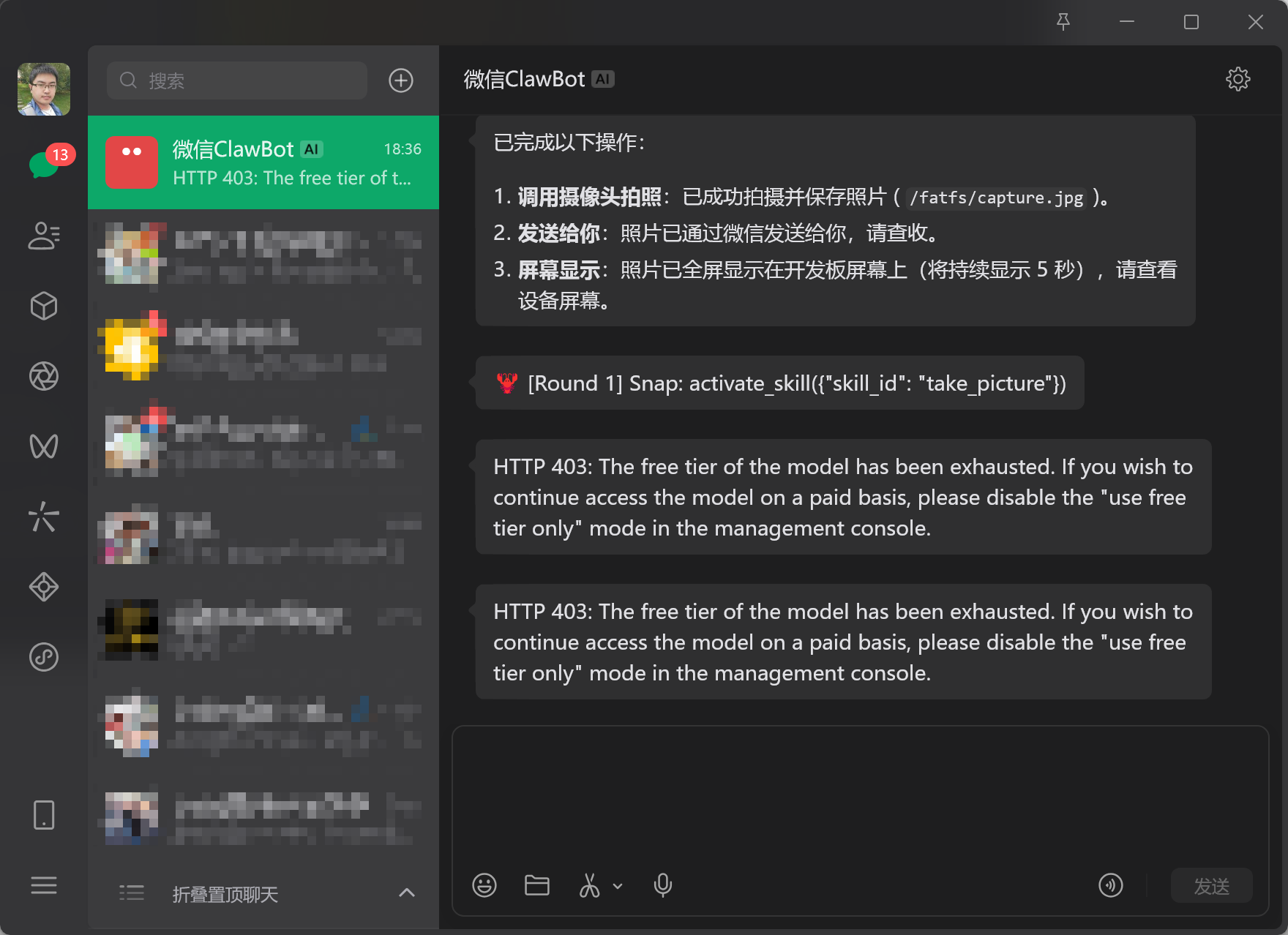1288x935 pixels.
Task: Open the hamburger menu at sidebar bottom
Action: pyautogui.click(x=44, y=885)
